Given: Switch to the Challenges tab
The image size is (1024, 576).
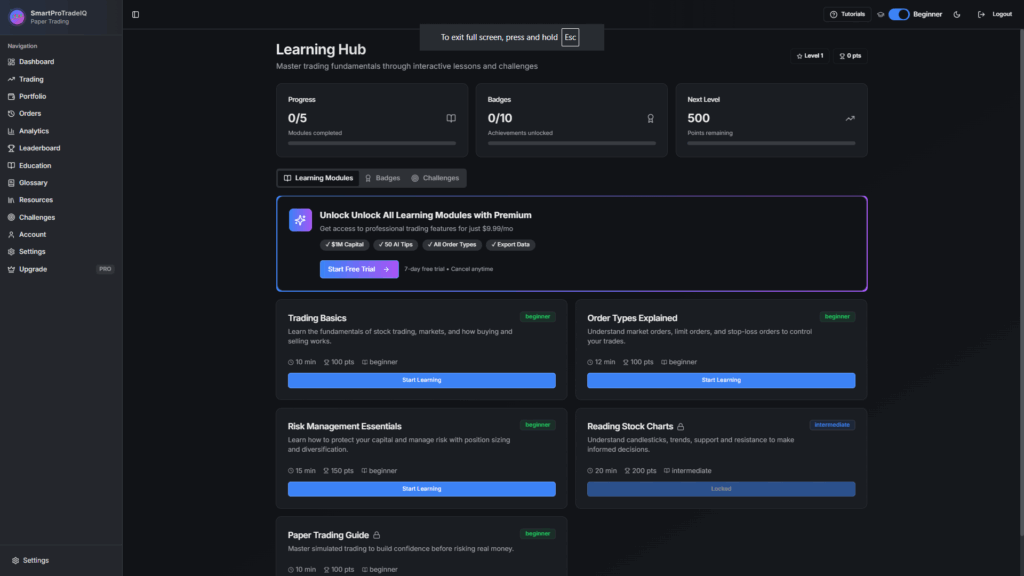Looking at the screenshot, I should click(x=435, y=178).
